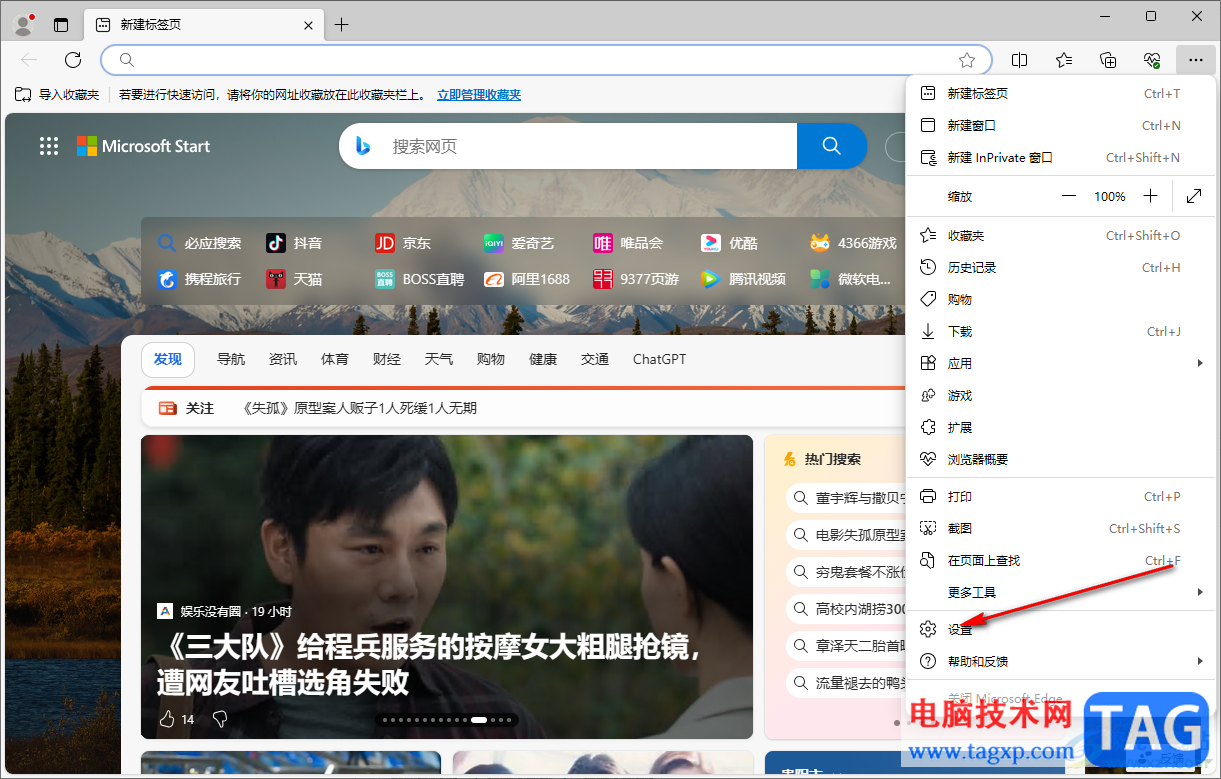
Task: Click the three-dot settings and more button
Action: [1196, 60]
